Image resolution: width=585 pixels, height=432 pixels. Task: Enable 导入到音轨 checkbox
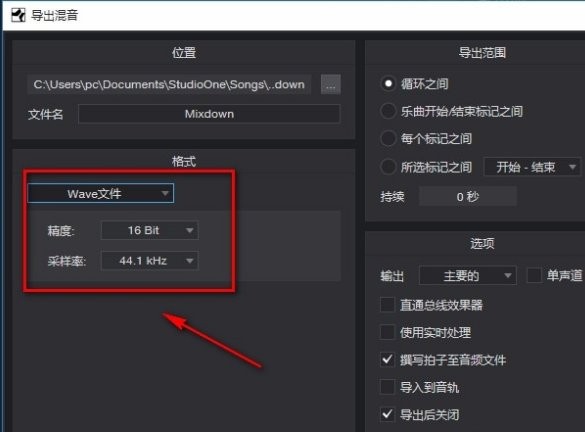tap(387, 387)
